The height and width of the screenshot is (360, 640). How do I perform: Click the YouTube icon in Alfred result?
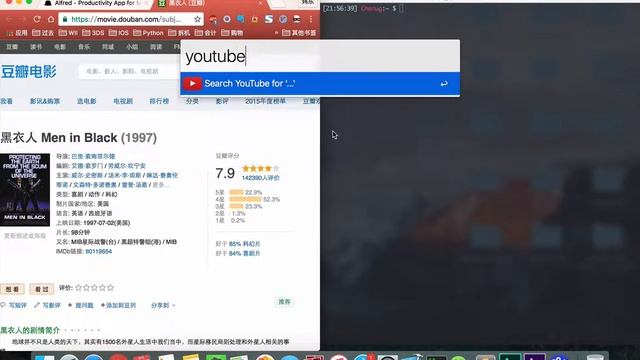pos(192,84)
